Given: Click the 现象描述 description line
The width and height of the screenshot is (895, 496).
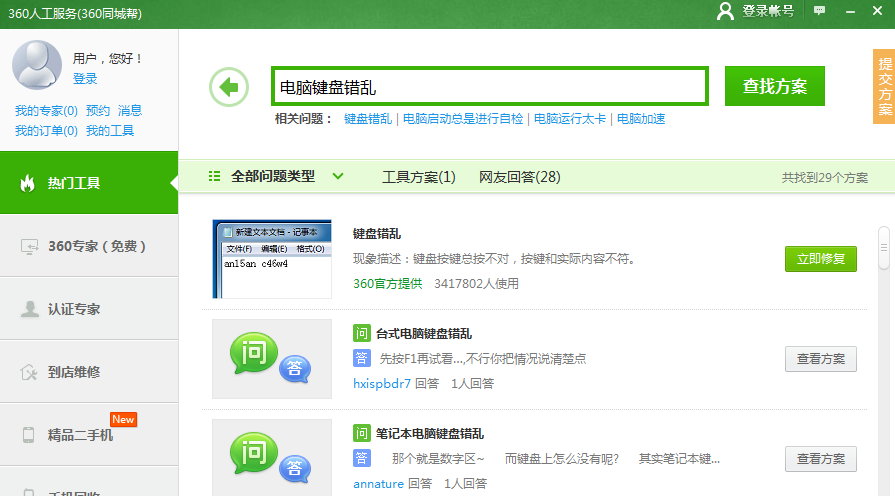Looking at the screenshot, I should pyautogui.click(x=494, y=259).
